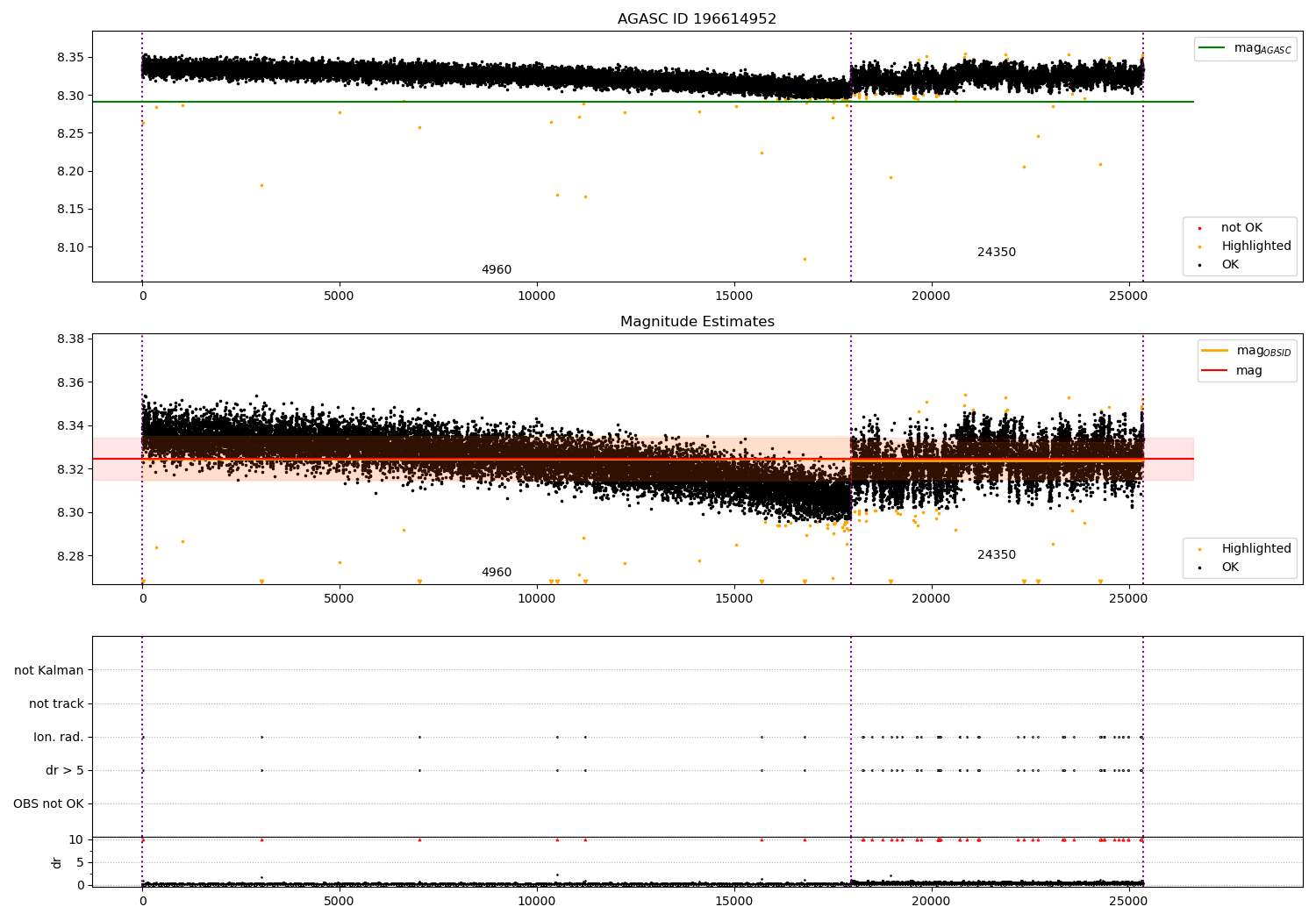1316x921 pixels.
Task: Click the '8.38' y-tick in the middle plot
Action: click(x=70, y=339)
